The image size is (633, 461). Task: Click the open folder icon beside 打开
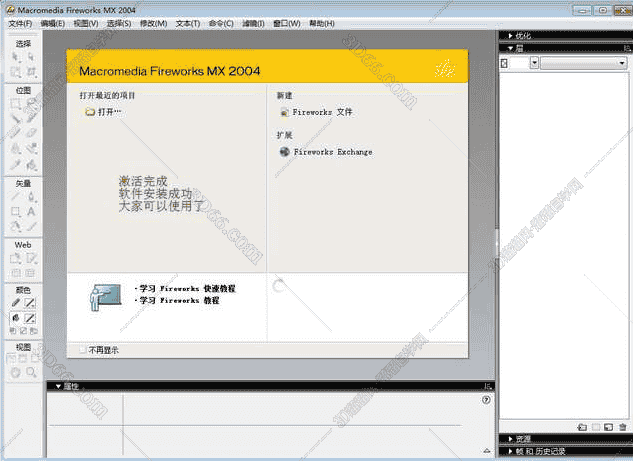pos(91,112)
